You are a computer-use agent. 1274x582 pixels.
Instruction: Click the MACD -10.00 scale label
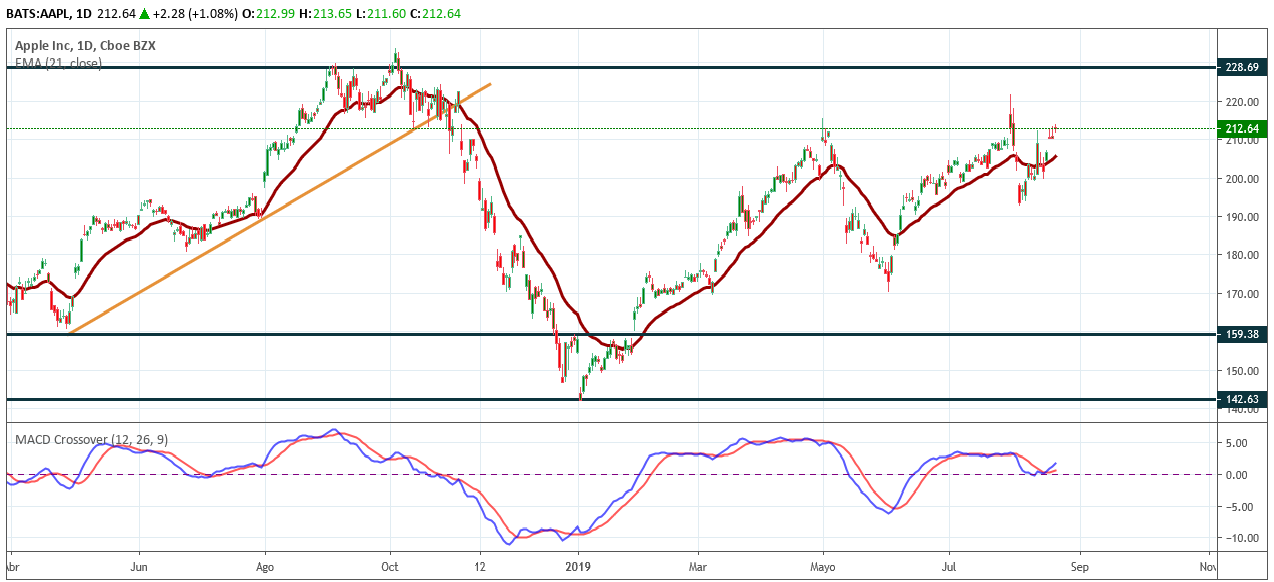pyautogui.click(x=1242, y=538)
